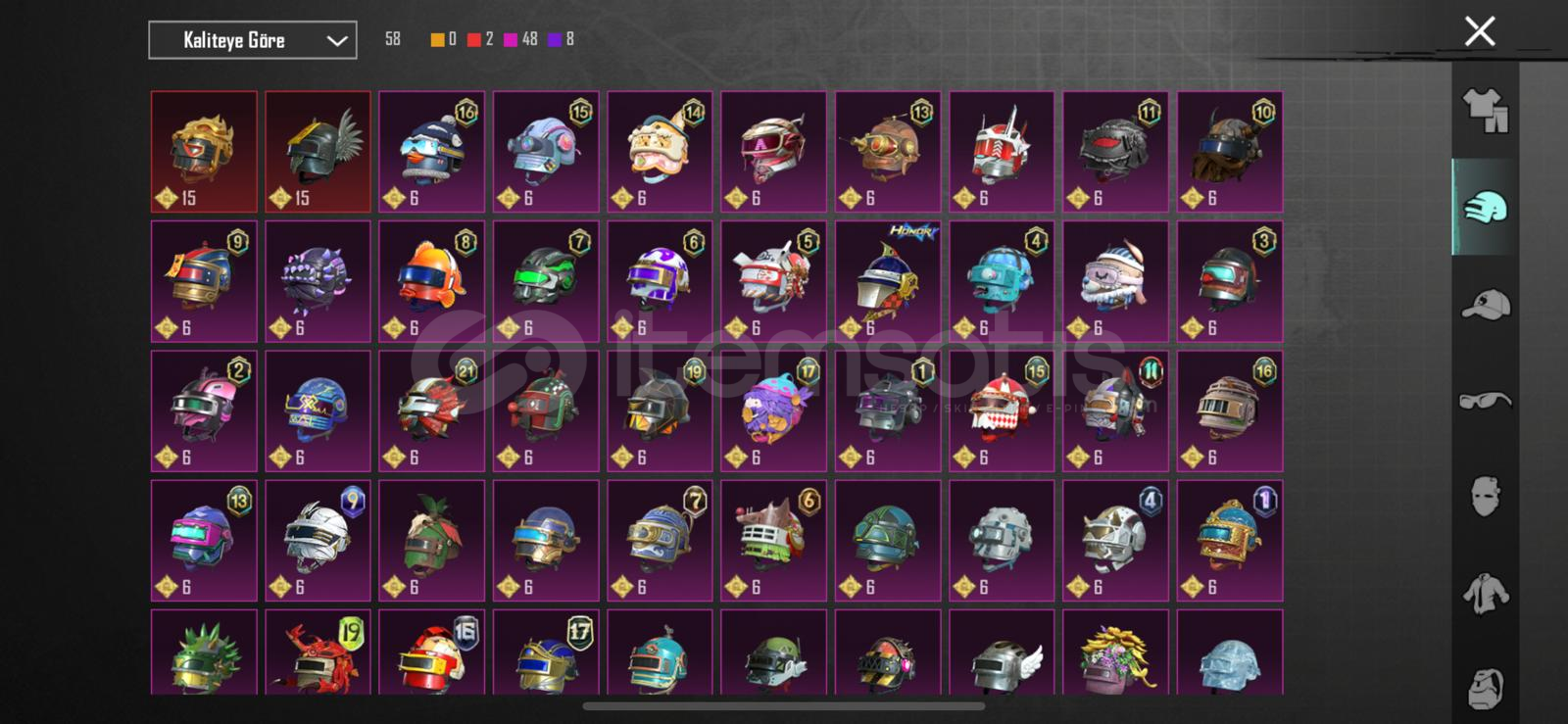This screenshot has width=1568, height=724.
Task: Filter by the orange quality swatch
Action: click(437, 39)
